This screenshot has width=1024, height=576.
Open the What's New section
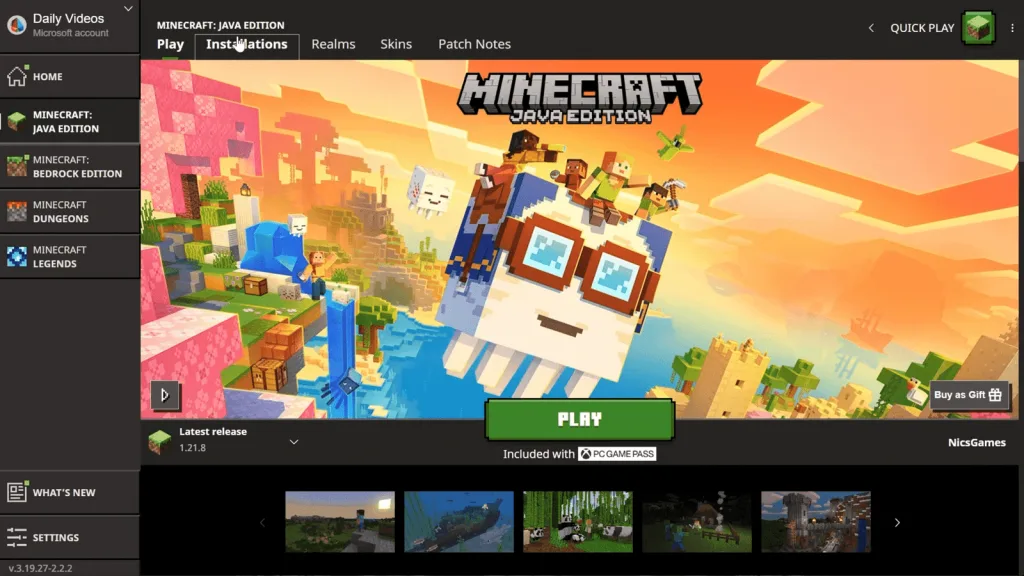tap(70, 492)
